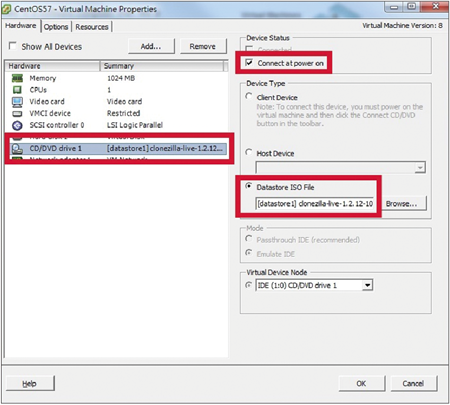Viewport: 450px width, 405px height.
Task: Select Datastore ISO File radio button
Action: [249, 186]
